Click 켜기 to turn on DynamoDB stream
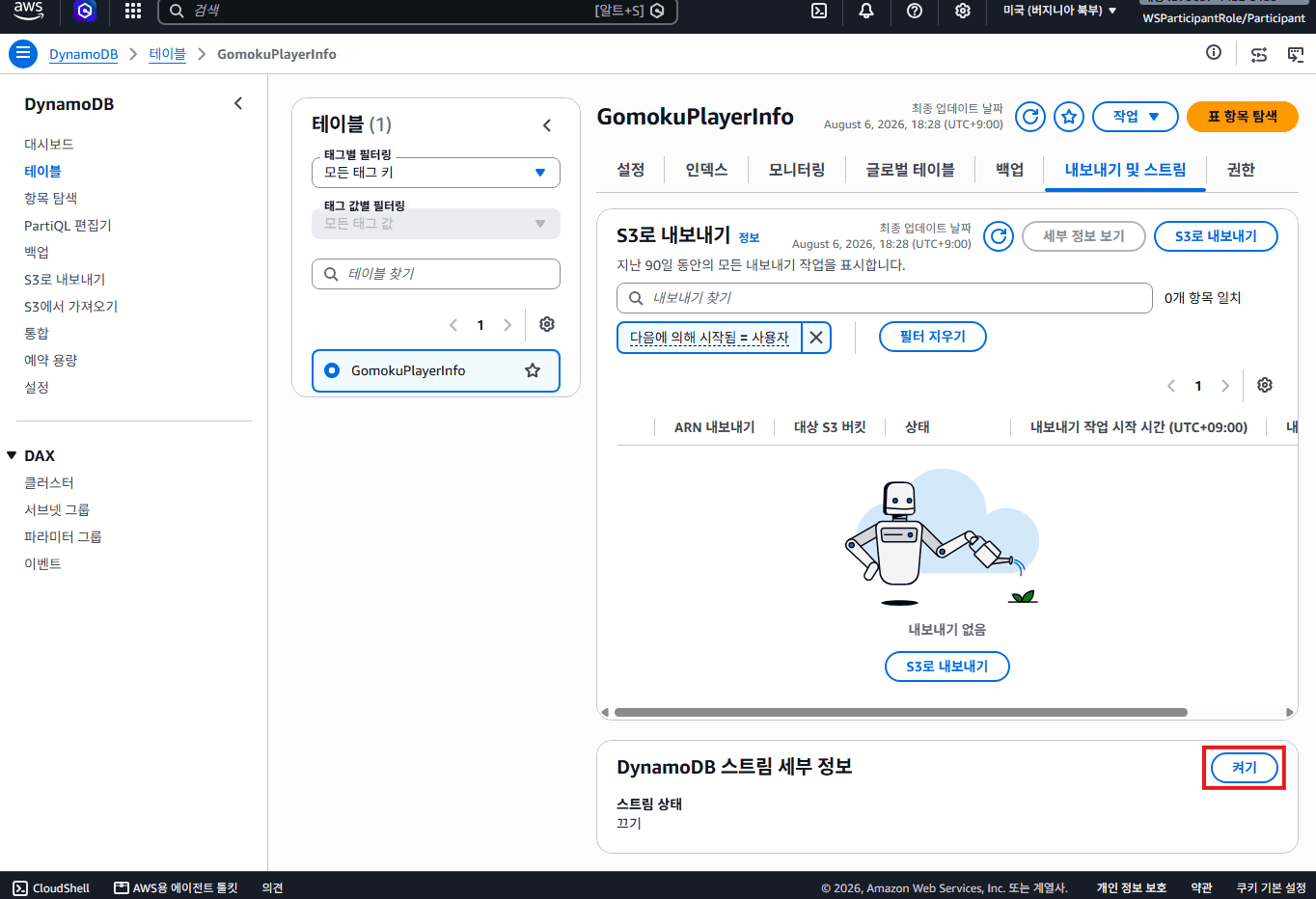The height and width of the screenshot is (899, 1316). pos(1245,768)
